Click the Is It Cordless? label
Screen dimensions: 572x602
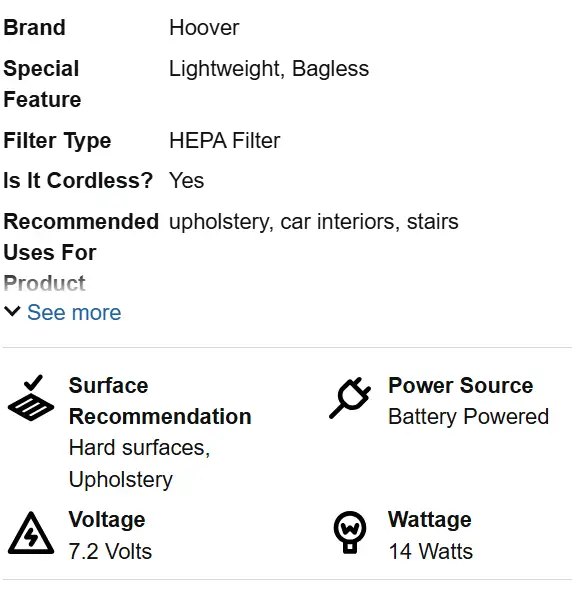[78, 180]
